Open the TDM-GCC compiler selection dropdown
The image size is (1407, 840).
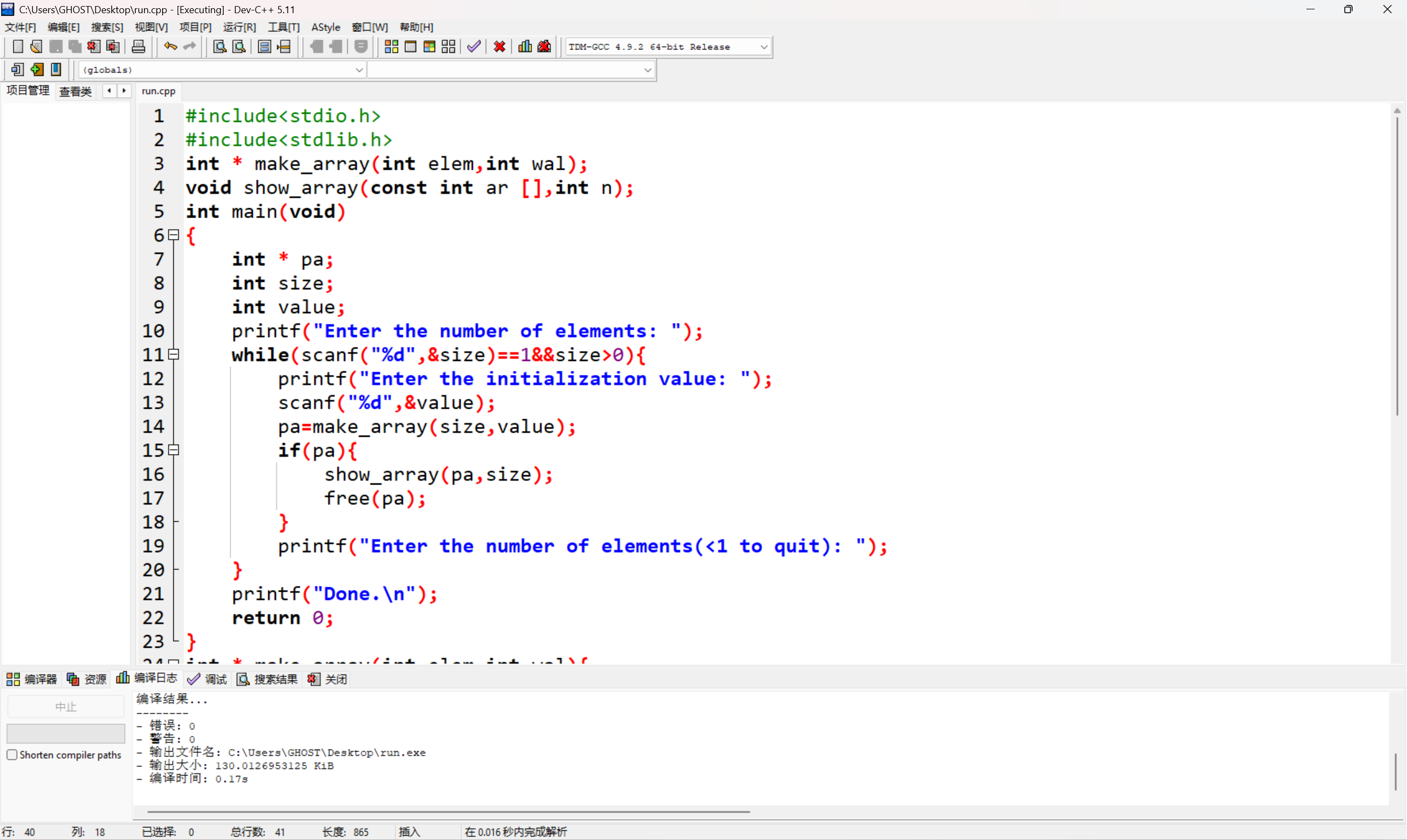tap(763, 47)
